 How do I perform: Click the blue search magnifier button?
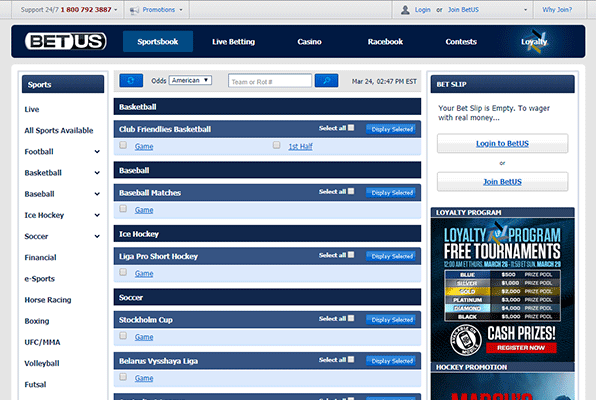click(x=326, y=81)
